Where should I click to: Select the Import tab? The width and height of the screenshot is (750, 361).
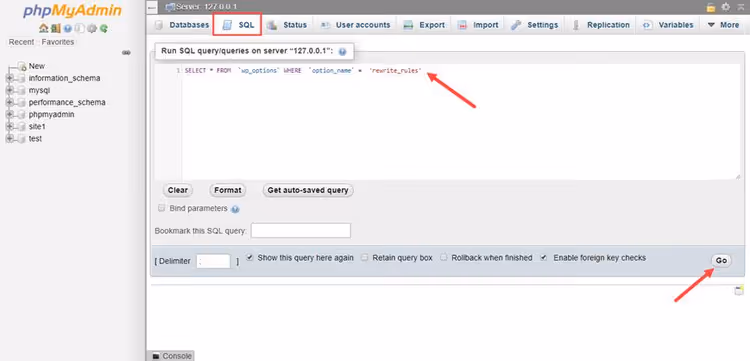tap(478, 25)
